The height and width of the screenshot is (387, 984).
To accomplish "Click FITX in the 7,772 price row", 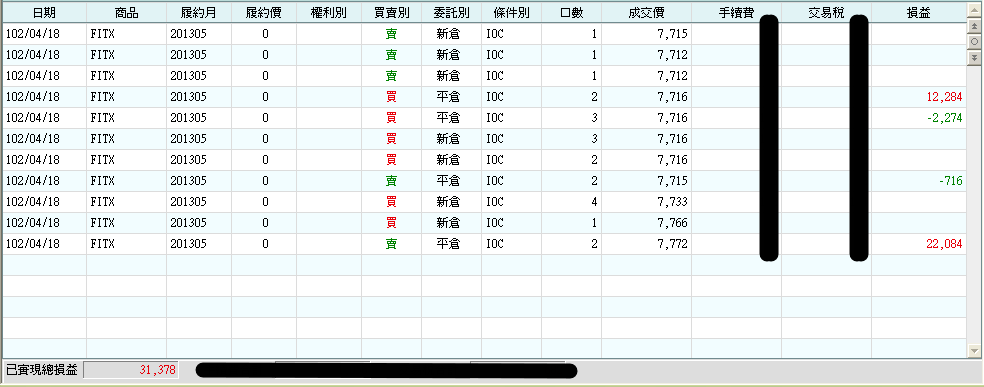I will point(103,244).
